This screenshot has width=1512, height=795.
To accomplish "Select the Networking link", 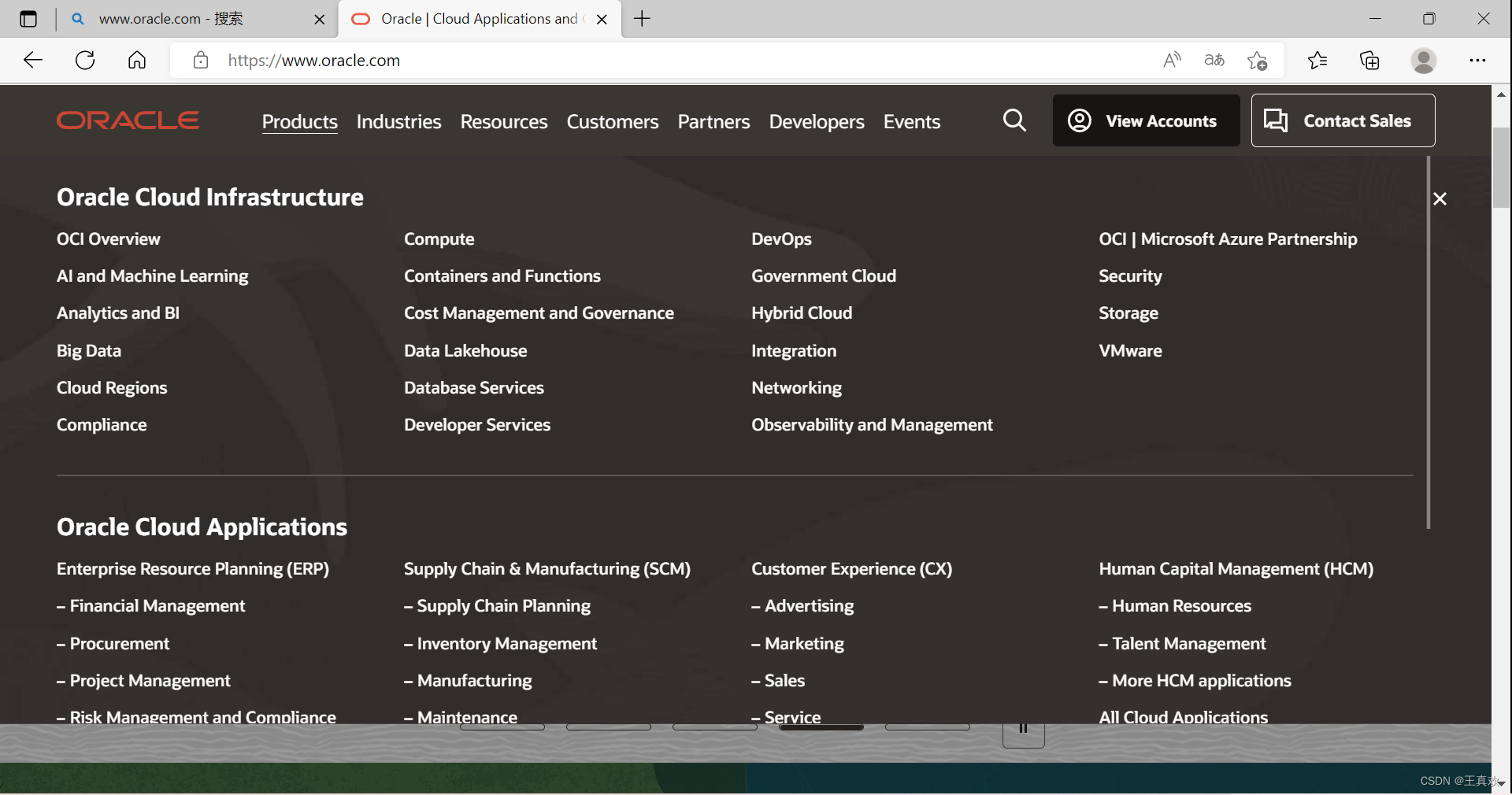I will click(x=796, y=388).
